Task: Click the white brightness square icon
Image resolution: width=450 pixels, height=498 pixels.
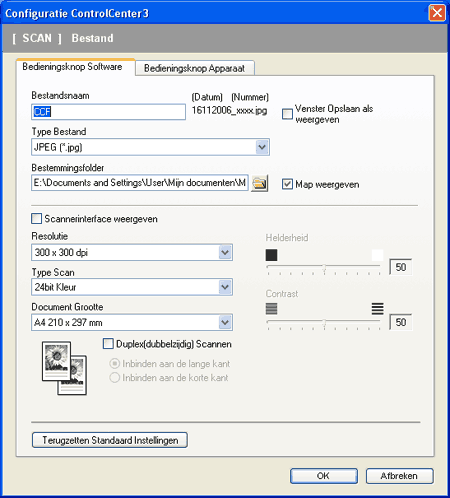Action: click(377, 255)
